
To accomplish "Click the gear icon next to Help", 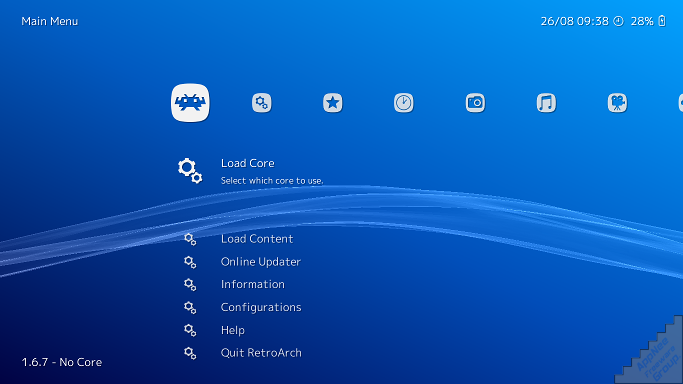I will (190, 330).
